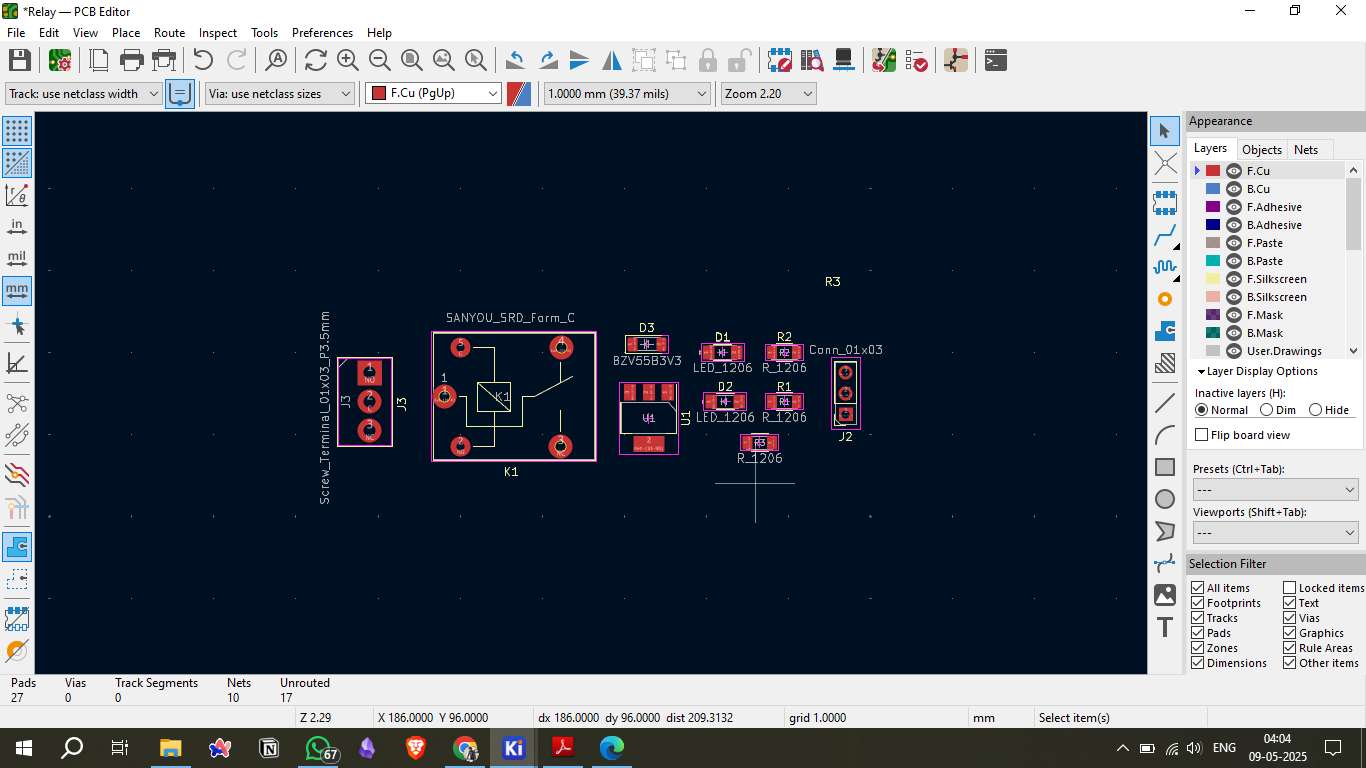Click the Save icon in the toolbar
1366x768 pixels.
coord(20,60)
